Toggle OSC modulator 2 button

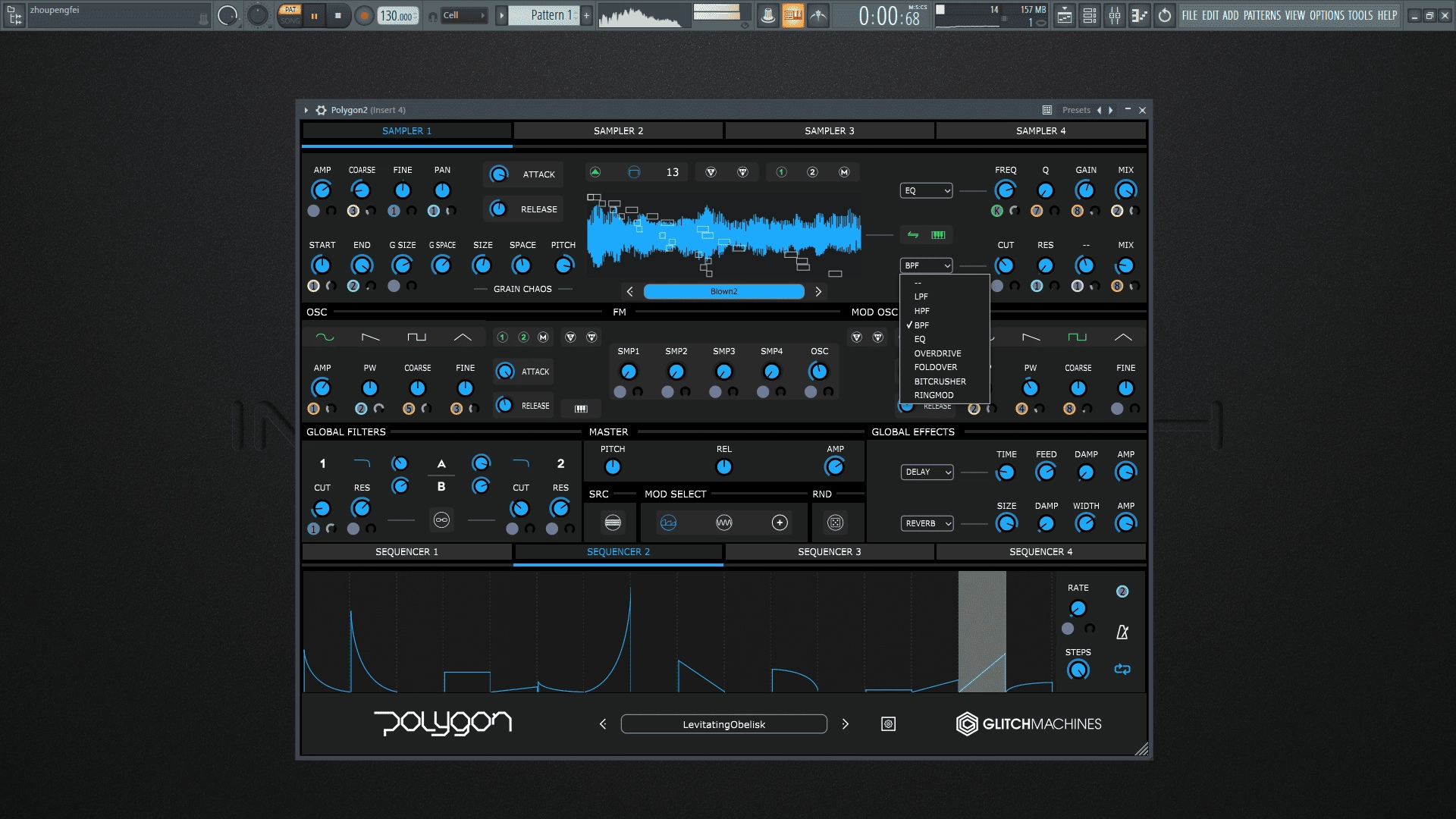point(523,337)
